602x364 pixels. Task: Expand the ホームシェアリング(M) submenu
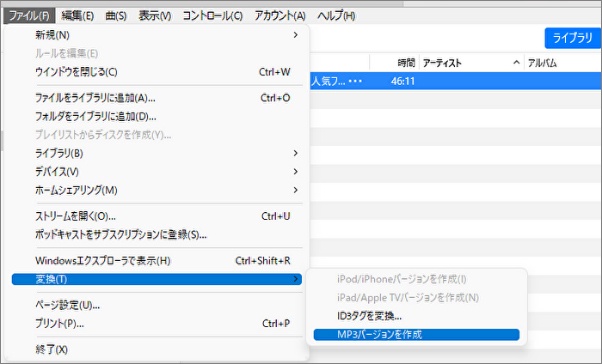[157, 190]
